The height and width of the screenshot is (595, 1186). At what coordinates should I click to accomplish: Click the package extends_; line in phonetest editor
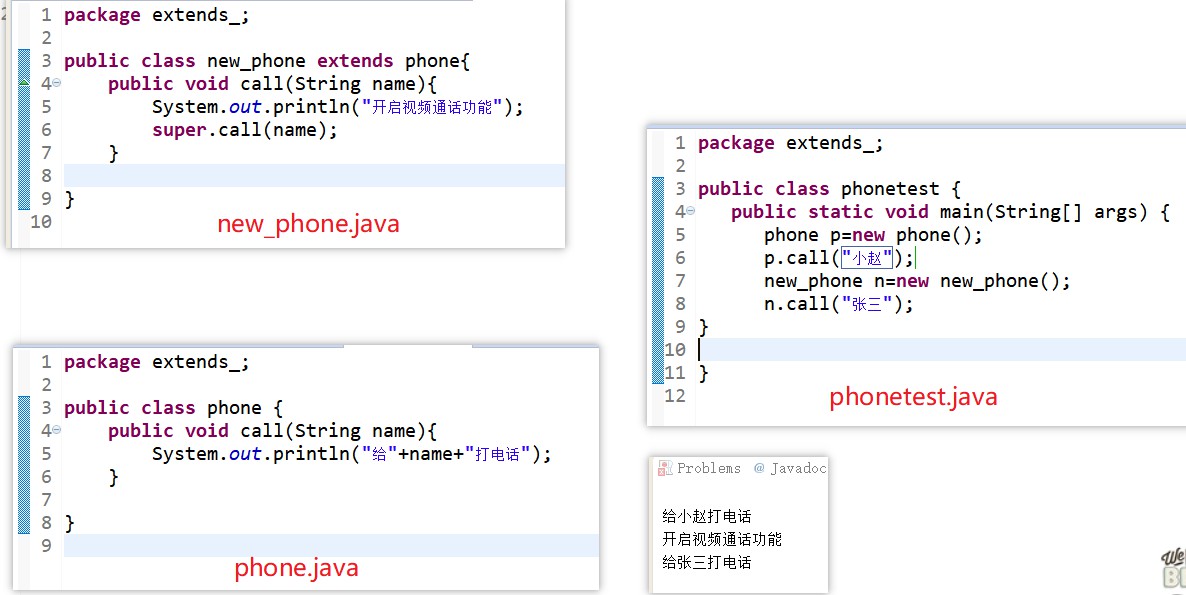790,143
